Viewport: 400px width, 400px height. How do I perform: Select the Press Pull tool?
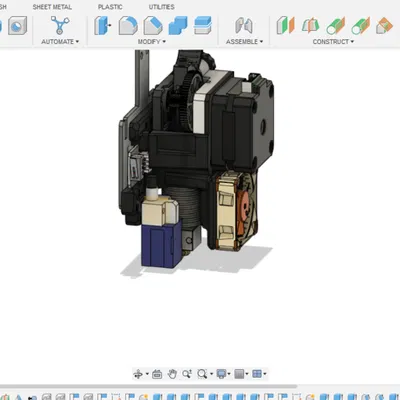pyautogui.click(x=102, y=25)
